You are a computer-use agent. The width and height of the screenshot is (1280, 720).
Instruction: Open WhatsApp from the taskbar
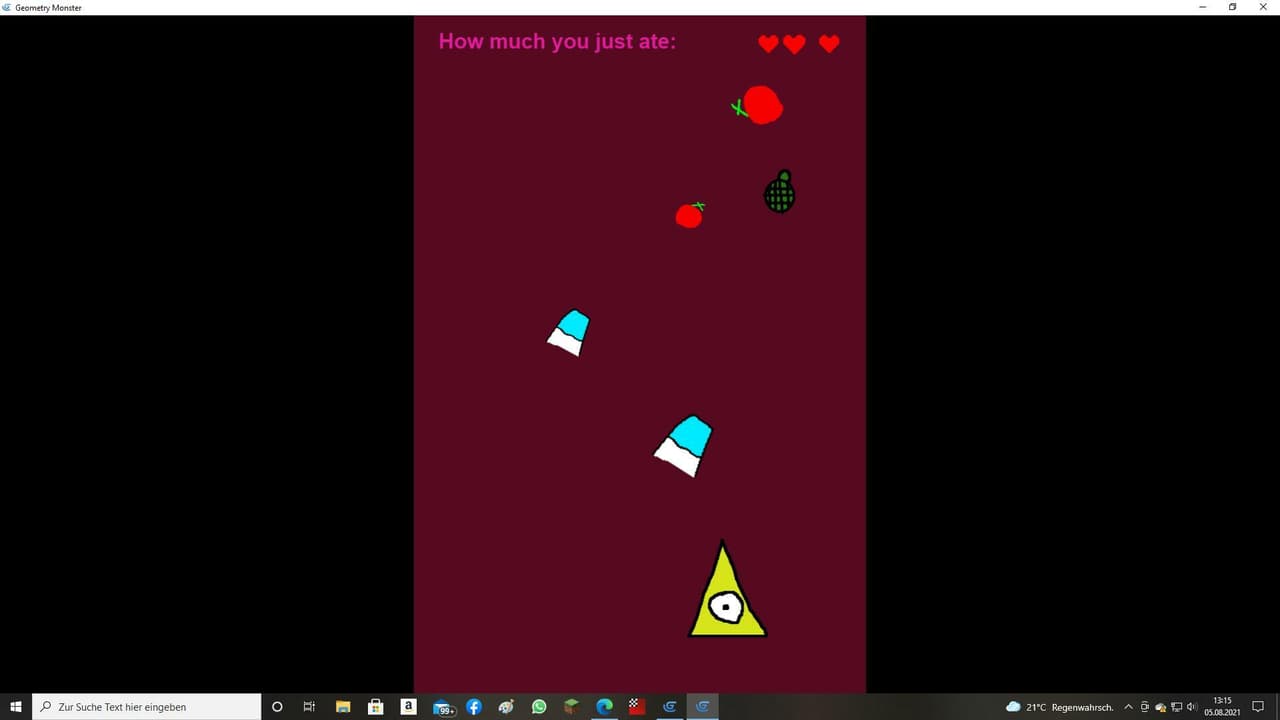[x=539, y=707]
